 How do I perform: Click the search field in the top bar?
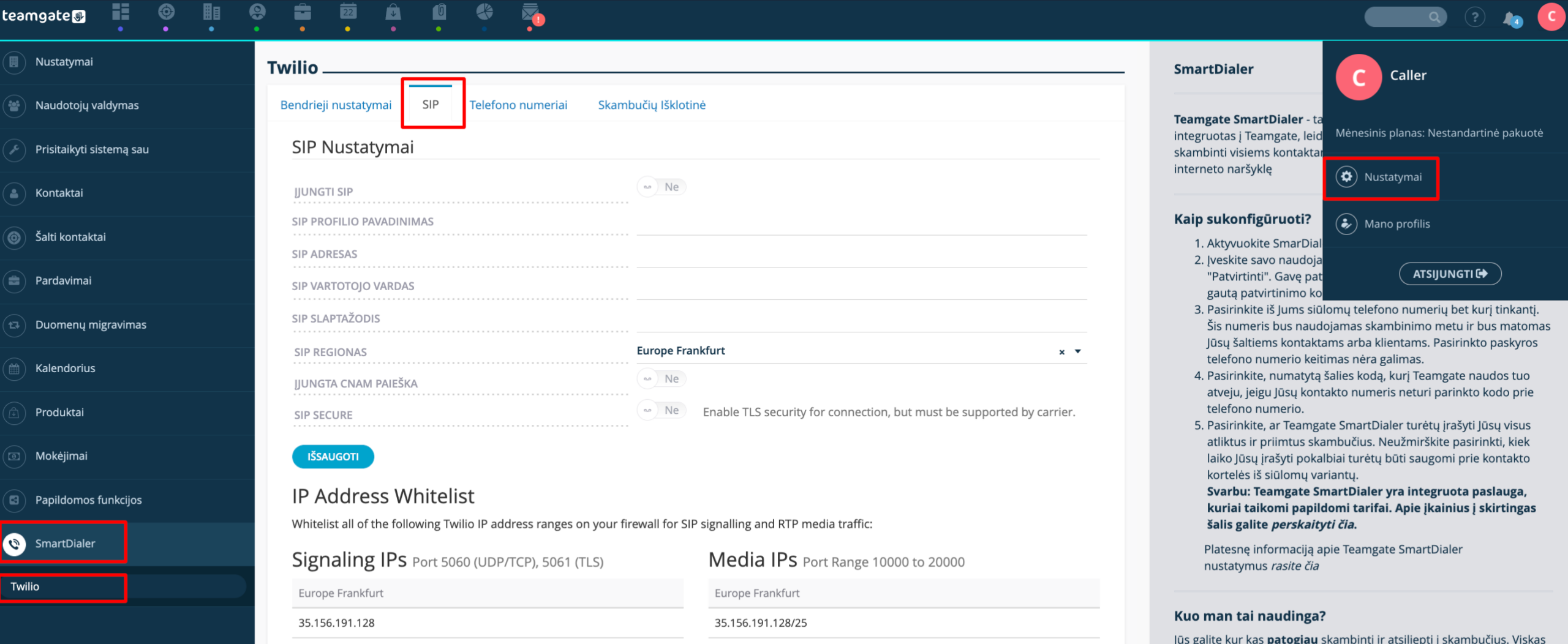(x=1405, y=17)
